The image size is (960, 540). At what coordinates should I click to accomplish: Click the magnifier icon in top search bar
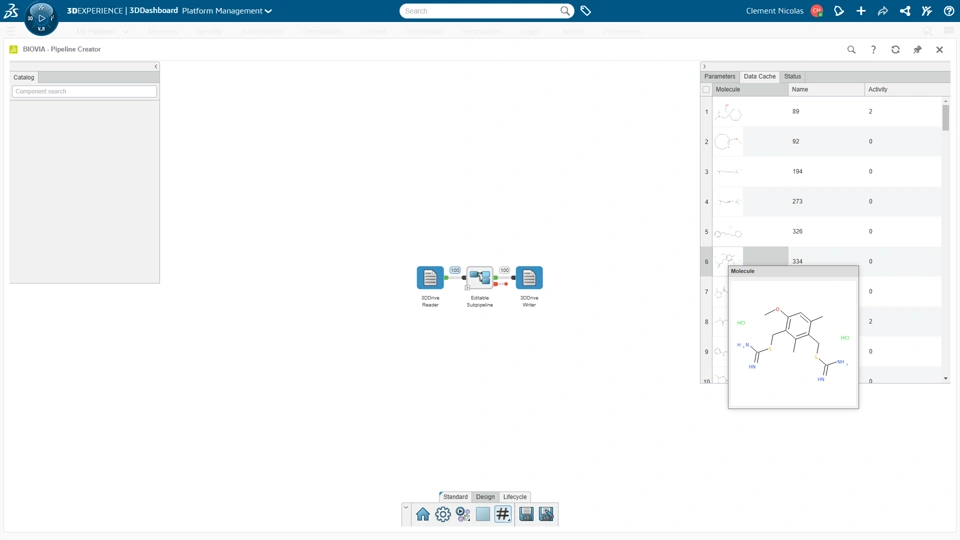pyautogui.click(x=565, y=10)
